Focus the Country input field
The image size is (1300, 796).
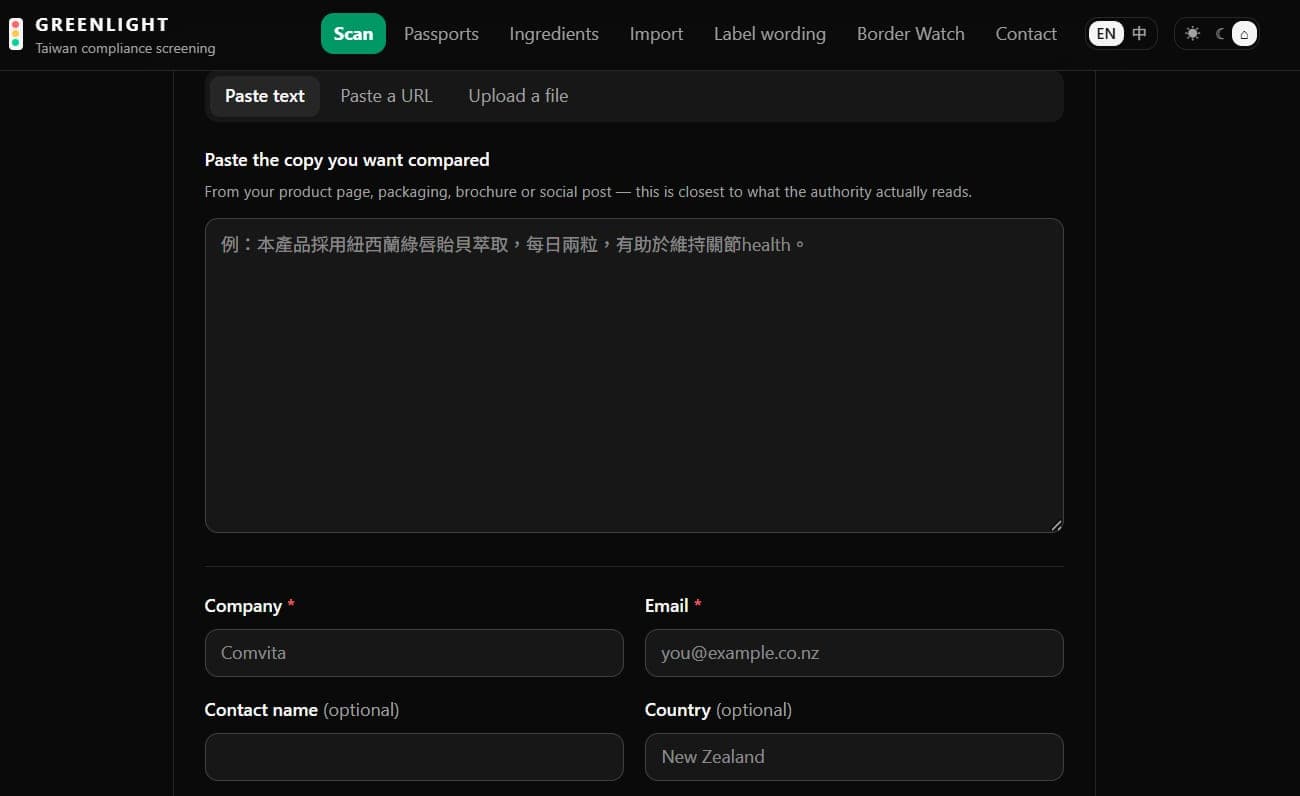[x=854, y=757]
